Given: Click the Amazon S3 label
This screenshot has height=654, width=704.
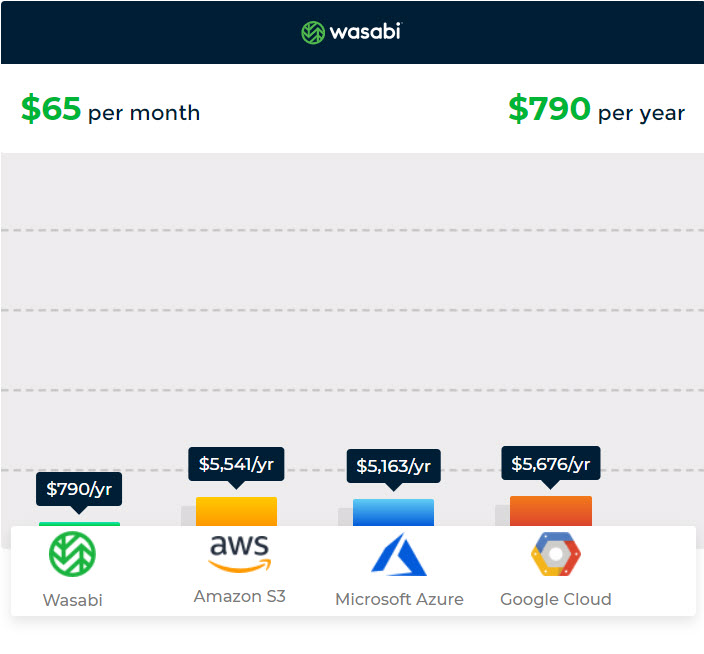Looking at the screenshot, I should 240,597.
